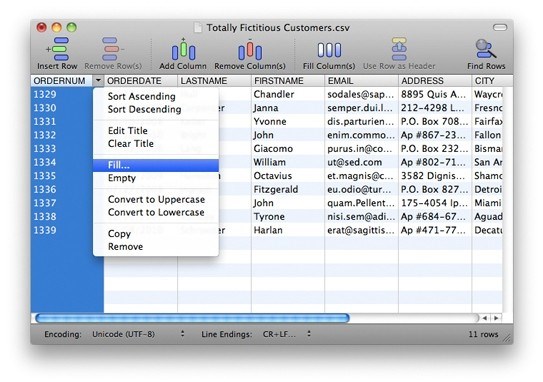This screenshot has height=382, width=543.
Task: Select Empty from the column menu
Action: (x=155, y=178)
